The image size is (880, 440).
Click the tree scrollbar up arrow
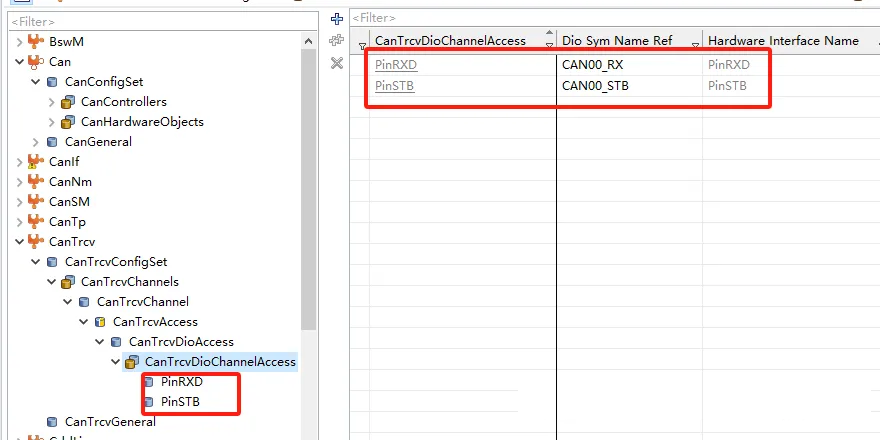tap(308, 41)
